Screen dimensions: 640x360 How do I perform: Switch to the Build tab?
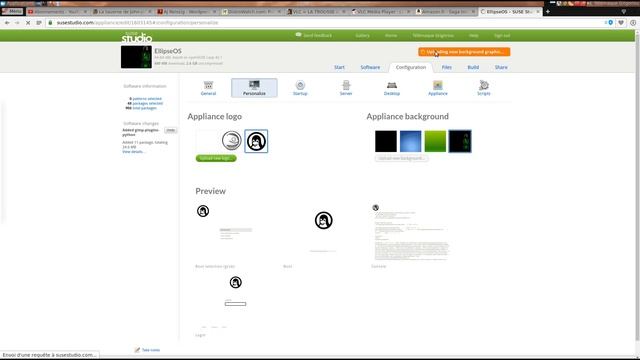click(473, 67)
